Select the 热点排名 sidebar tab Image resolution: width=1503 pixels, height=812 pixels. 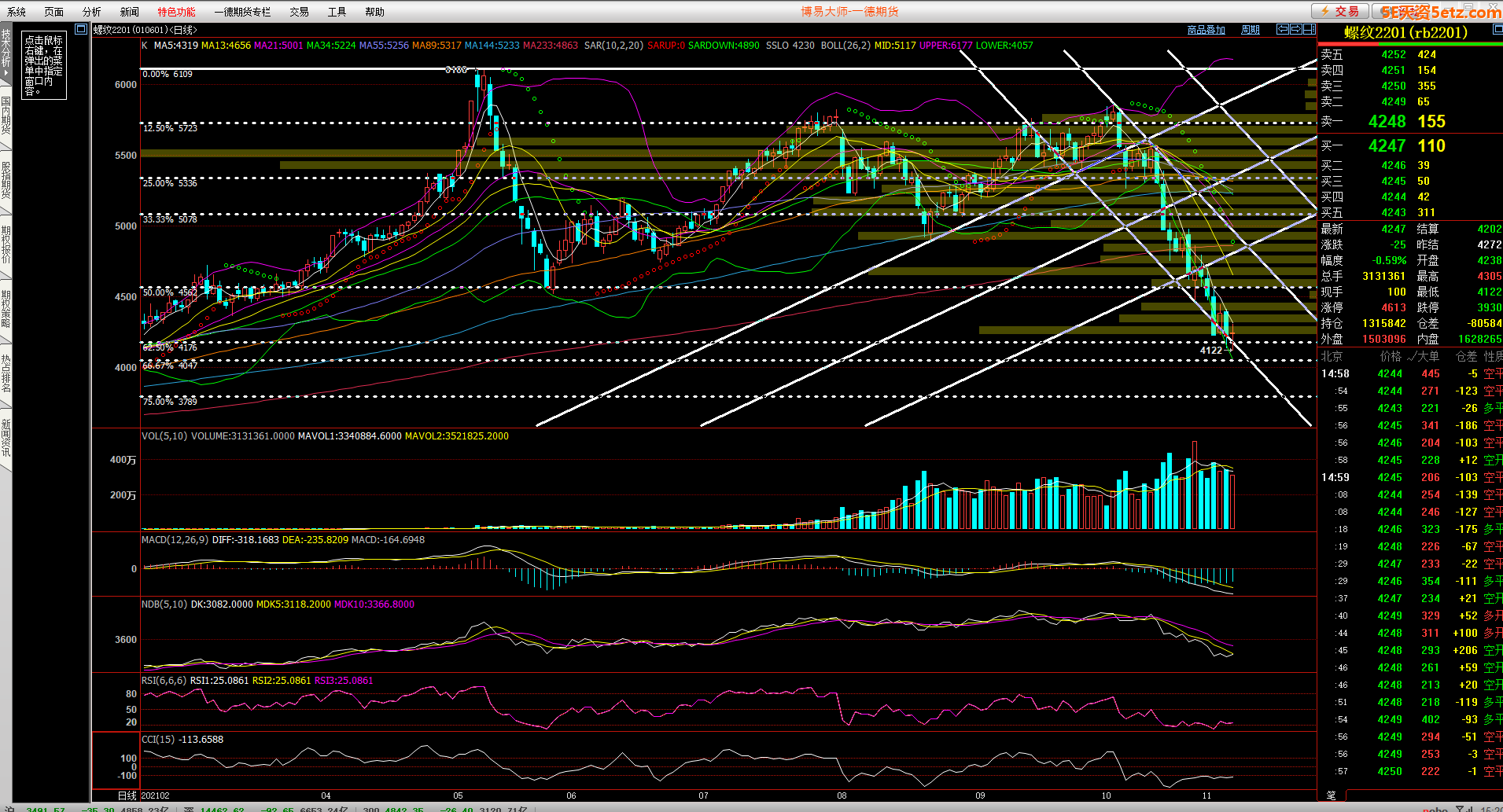6,373
